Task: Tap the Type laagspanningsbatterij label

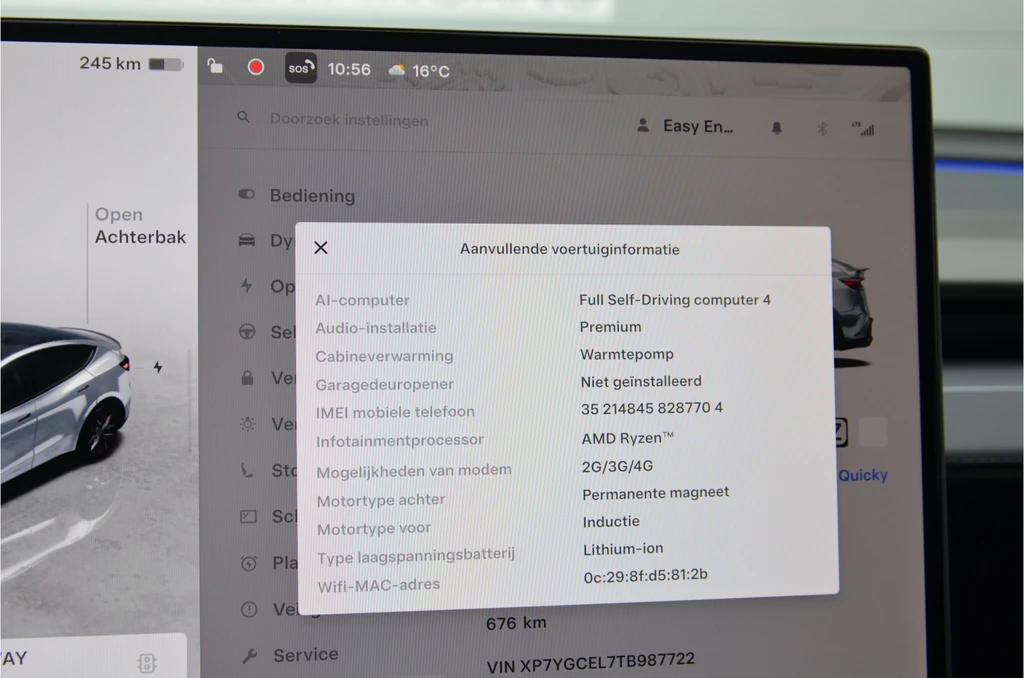Action: click(416, 556)
